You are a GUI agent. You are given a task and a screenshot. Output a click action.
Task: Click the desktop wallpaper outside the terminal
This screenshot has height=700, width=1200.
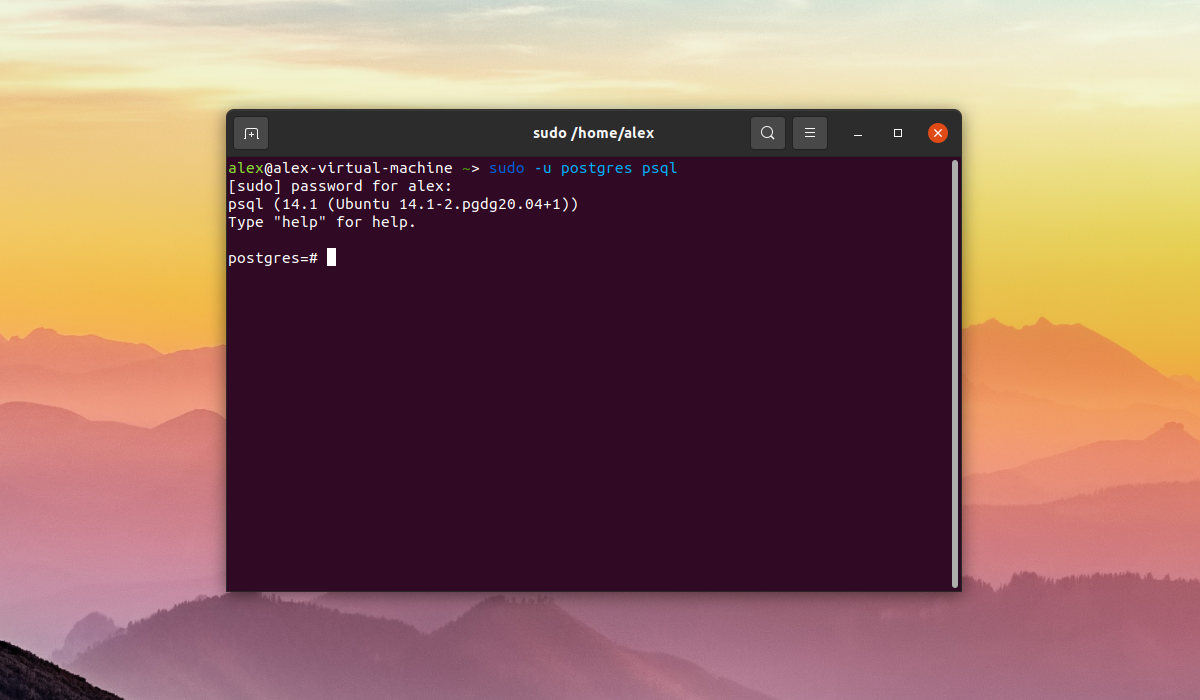[1080, 250]
